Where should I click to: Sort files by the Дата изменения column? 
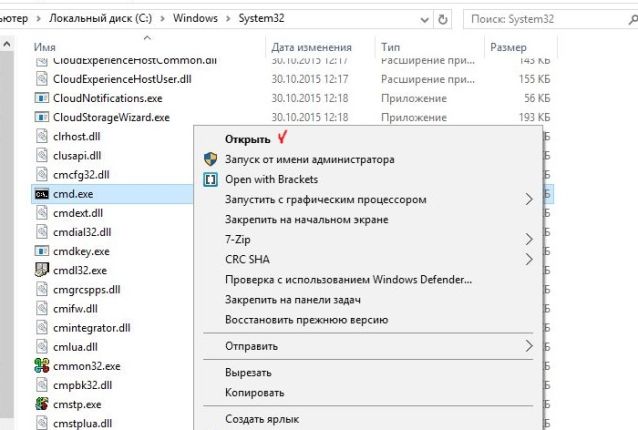(x=311, y=47)
